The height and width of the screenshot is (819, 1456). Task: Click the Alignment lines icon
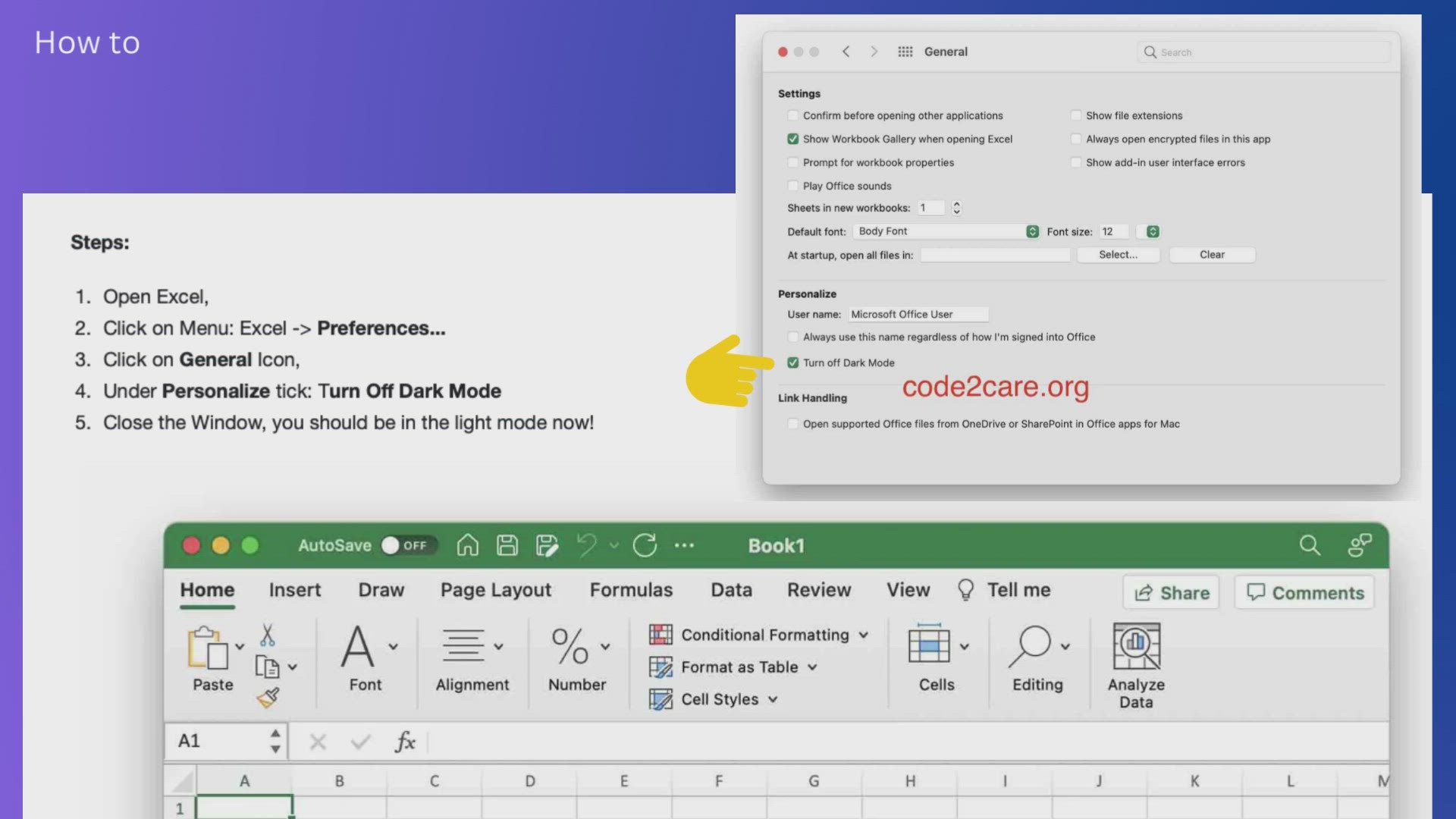pyautogui.click(x=463, y=646)
